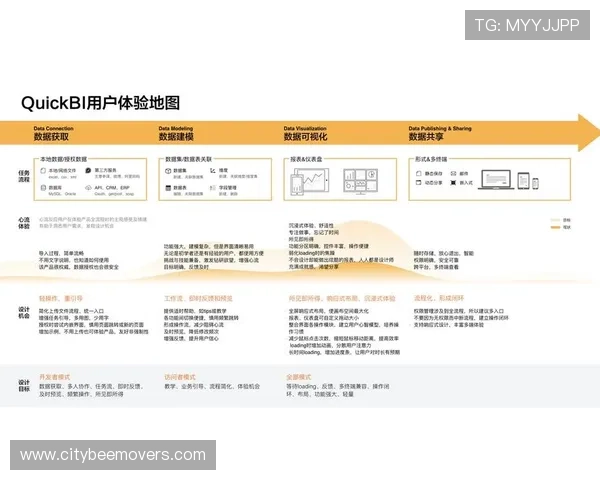Image resolution: width=600 pixels, height=480 pixels.
Task: Click the dimension icon in Data Modeling box
Action: click(213, 170)
